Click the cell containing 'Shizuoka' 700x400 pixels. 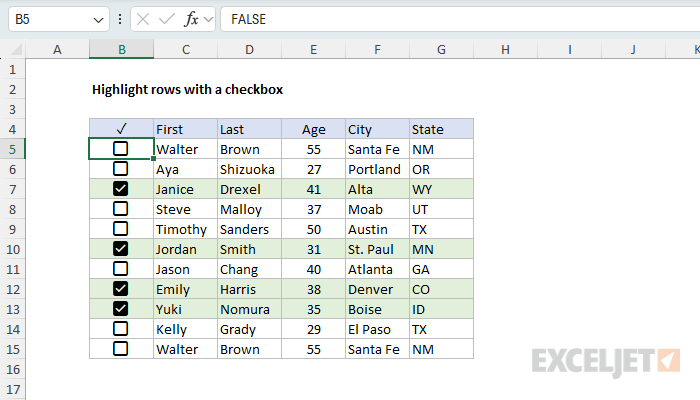[250, 169]
